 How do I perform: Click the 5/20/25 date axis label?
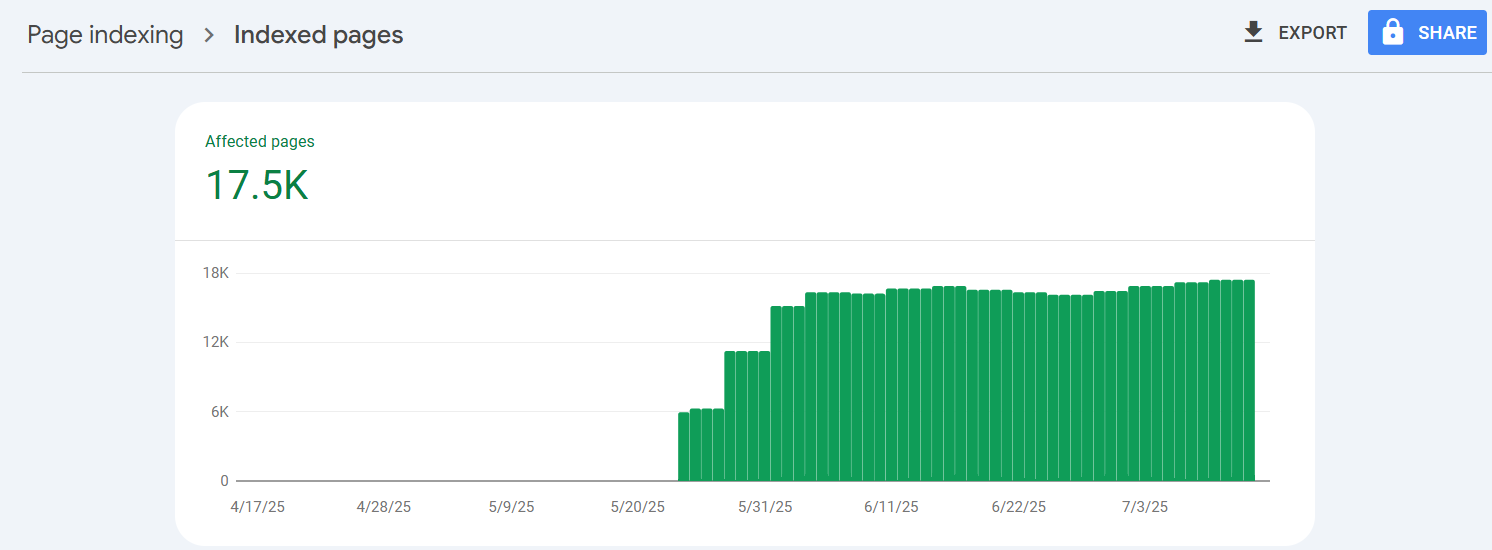click(638, 507)
